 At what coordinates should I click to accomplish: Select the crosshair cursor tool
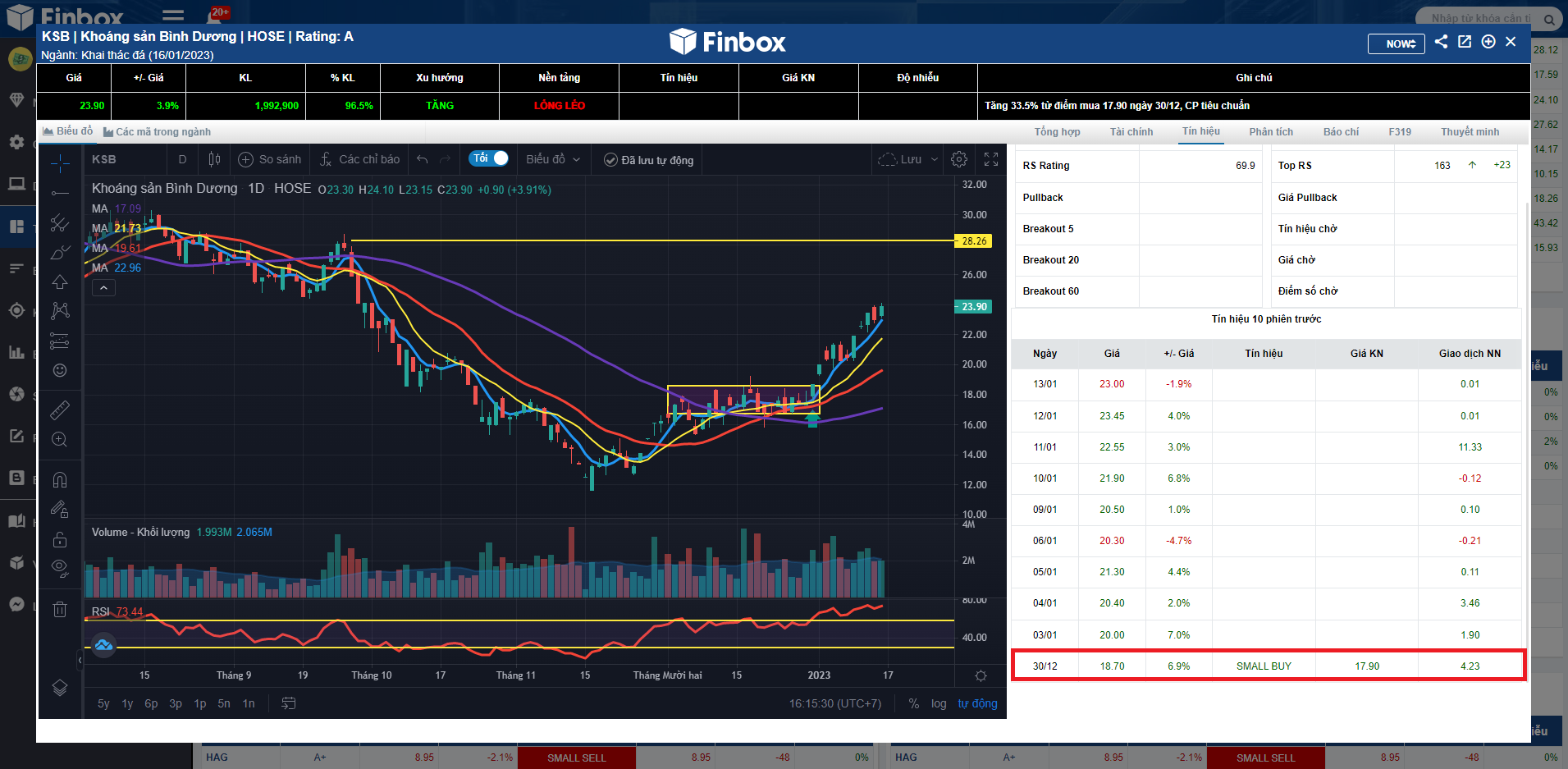tap(60, 164)
